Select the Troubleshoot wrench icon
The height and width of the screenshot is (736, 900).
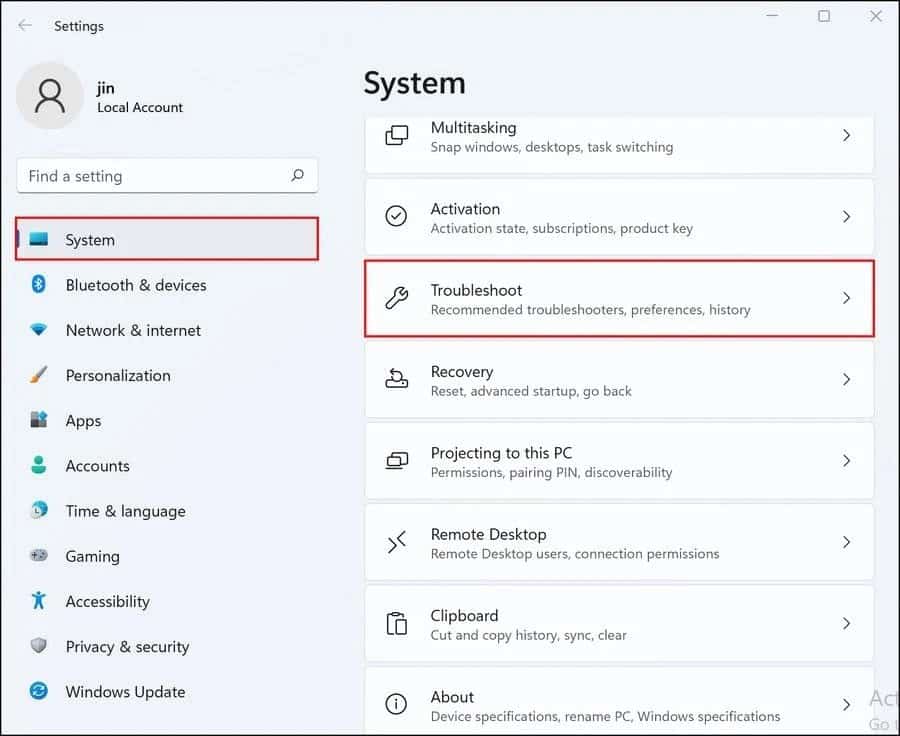(397, 297)
